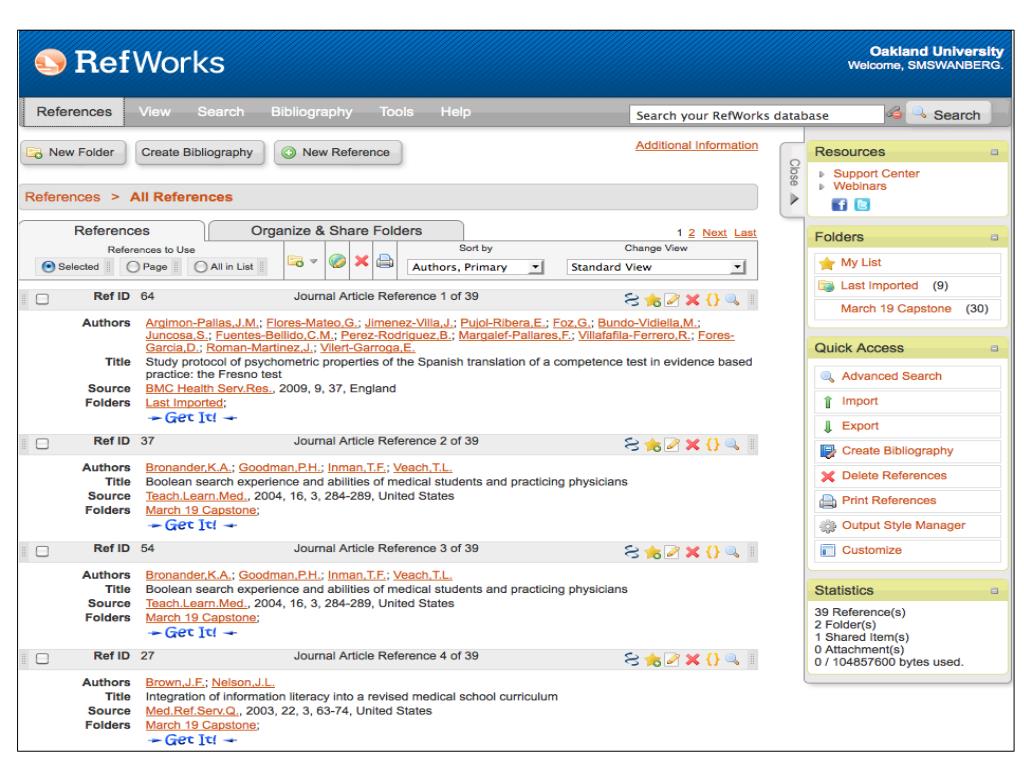
Task: Open the Facebook icon in Resources
Action: (839, 204)
